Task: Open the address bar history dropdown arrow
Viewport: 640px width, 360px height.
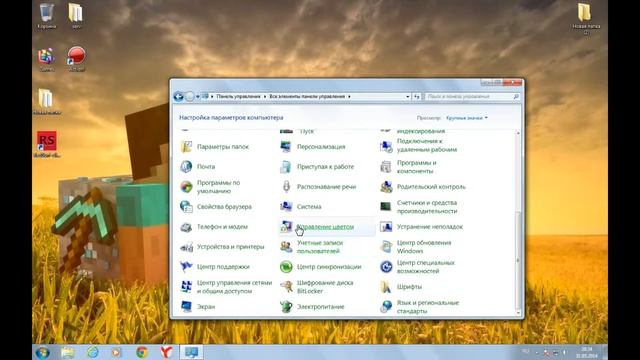Action: 407,97
